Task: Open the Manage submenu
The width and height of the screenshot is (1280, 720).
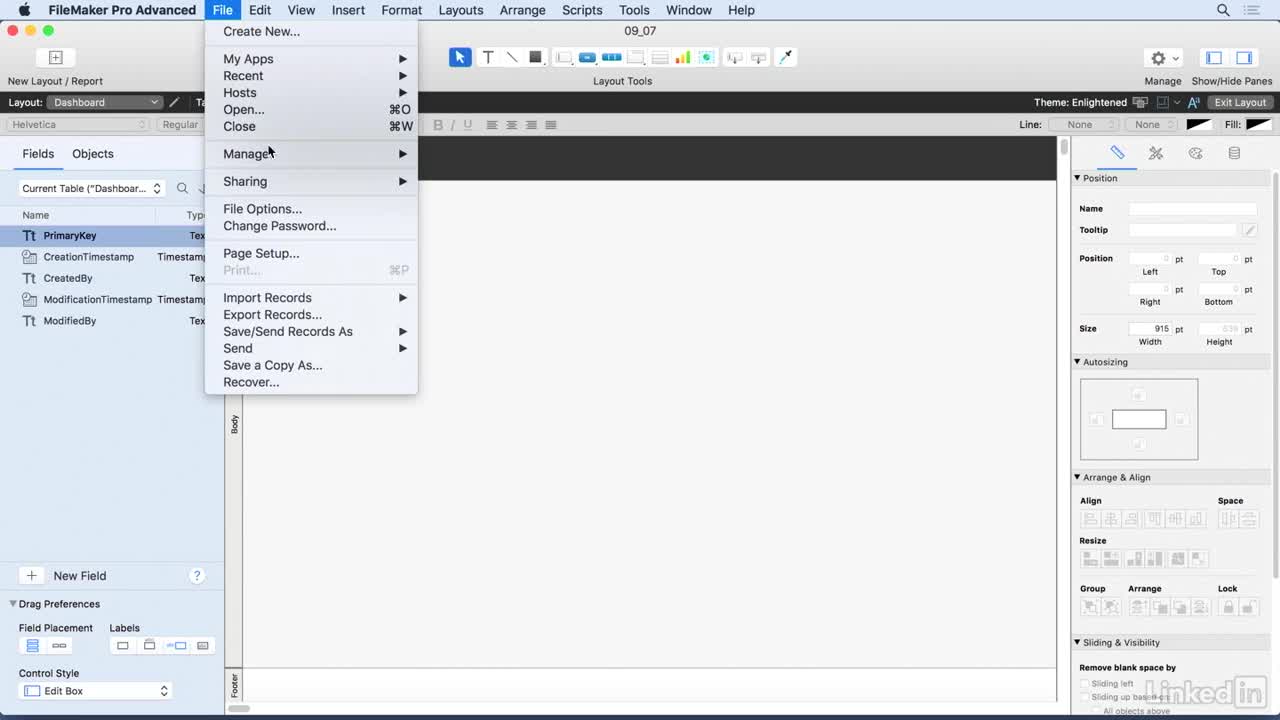Action: click(311, 154)
